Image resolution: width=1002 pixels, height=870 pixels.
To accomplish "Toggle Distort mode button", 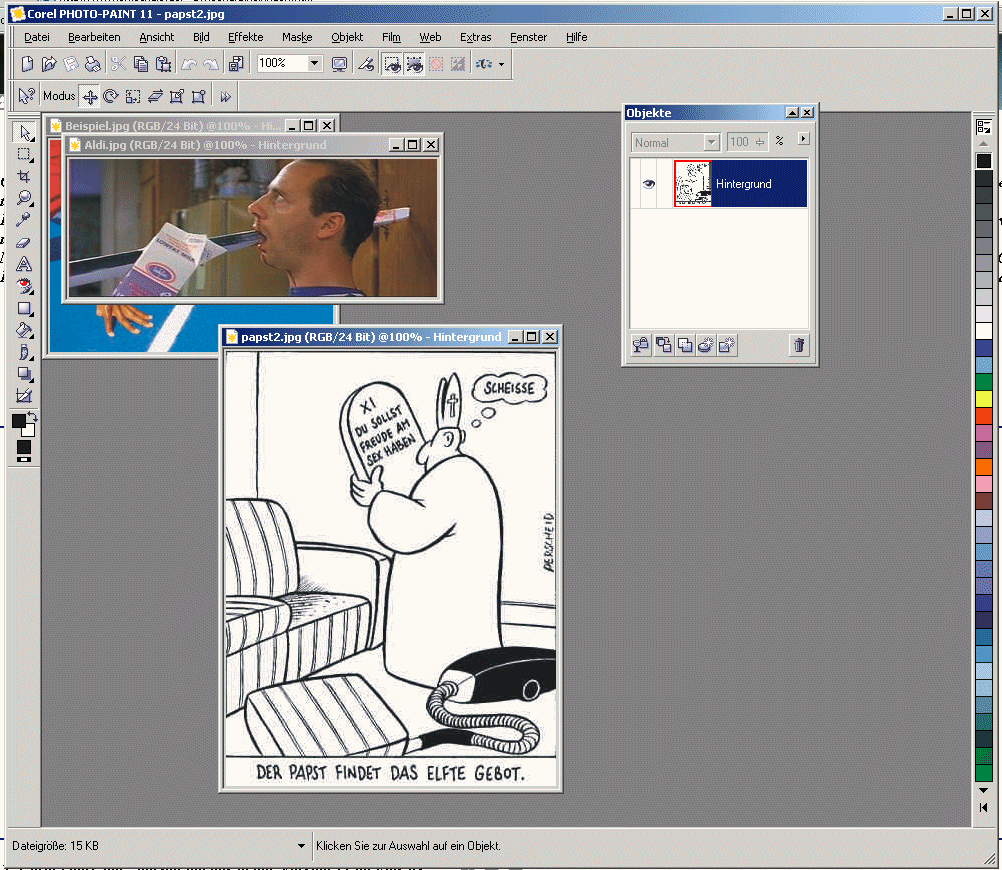I will 177,97.
